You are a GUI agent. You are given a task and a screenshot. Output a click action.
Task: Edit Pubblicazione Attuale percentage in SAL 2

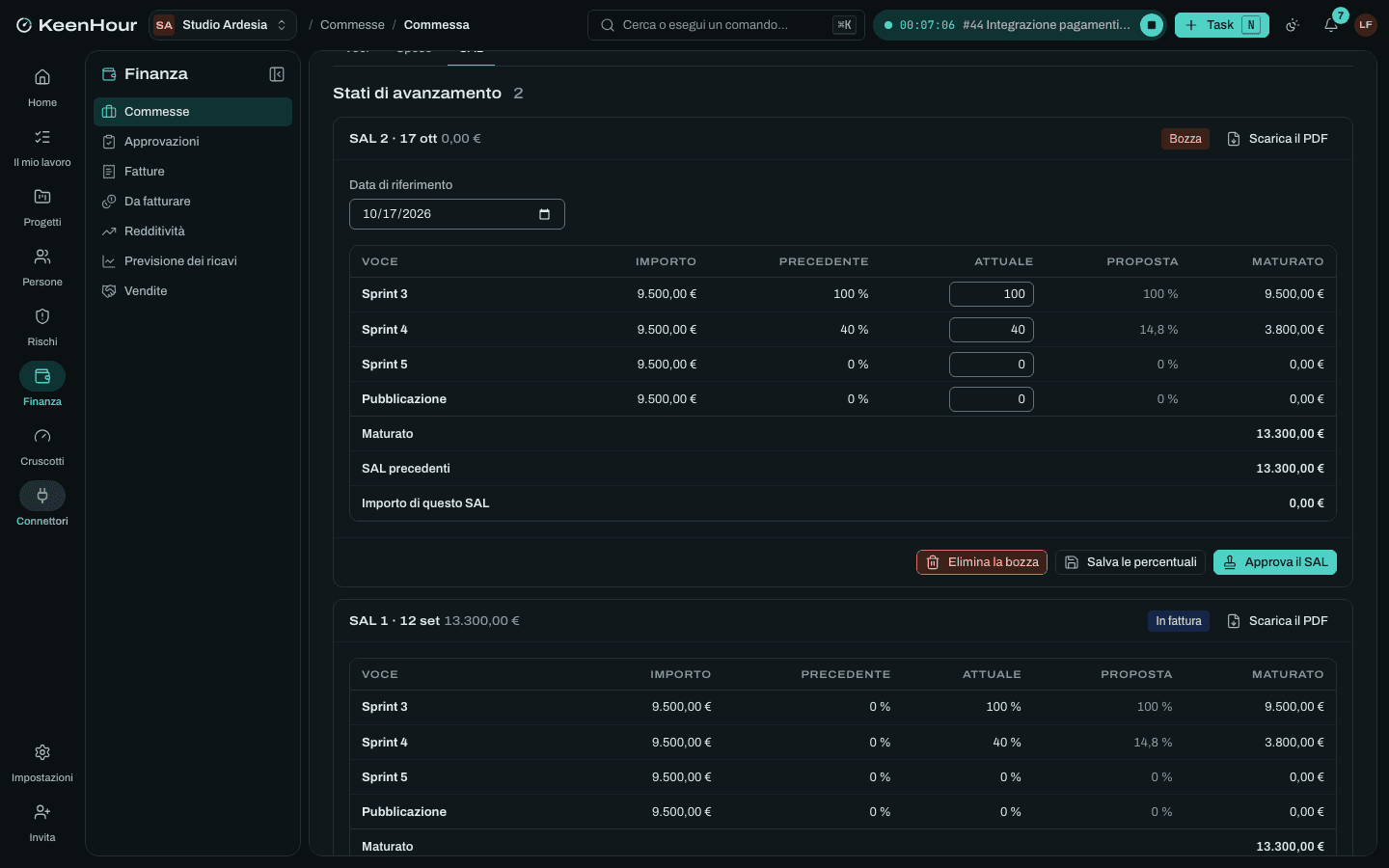coord(992,399)
